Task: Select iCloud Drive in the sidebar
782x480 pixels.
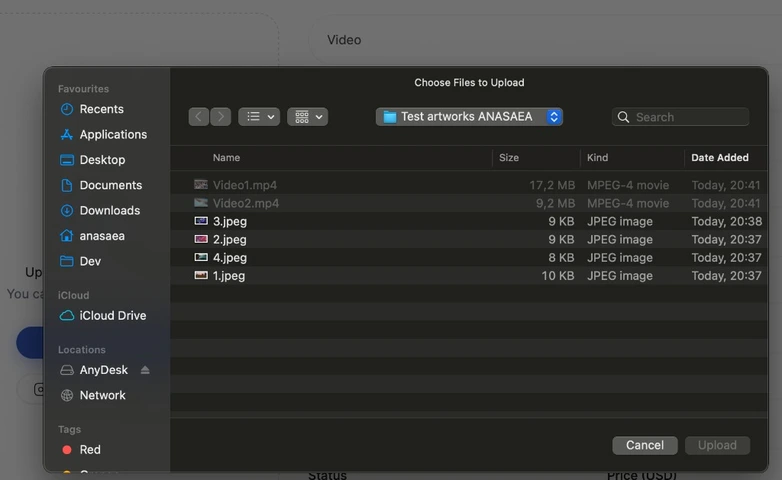Action: point(112,315)
